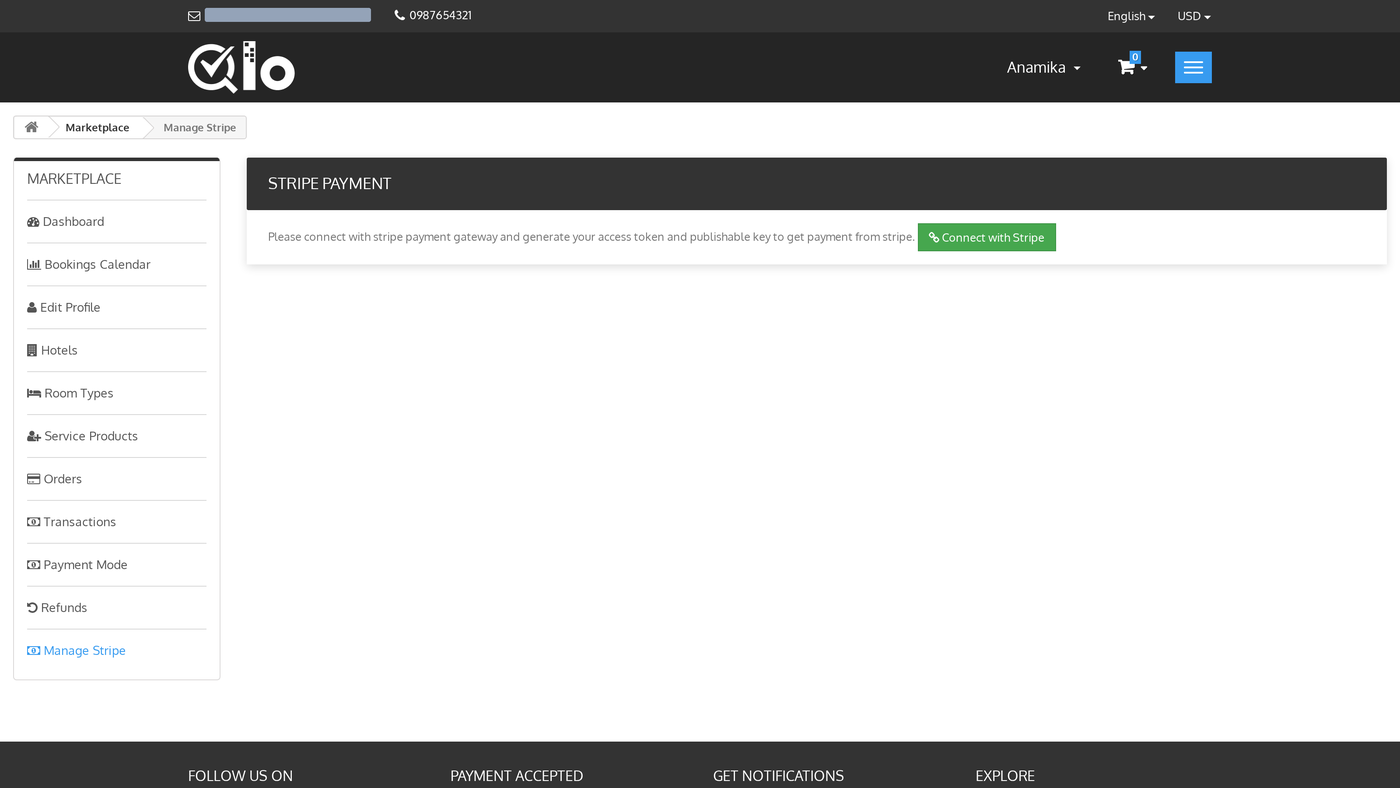The image size is (1400, 788).
Task: Click the STRIPE PAYMENT panel heading
Action: pyautogui.click(x=330, y=184)
